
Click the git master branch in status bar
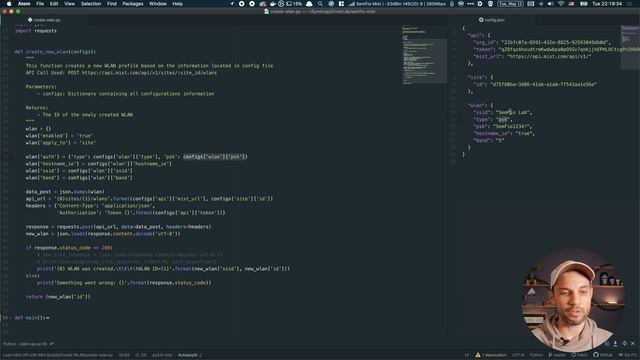point(557,355)
